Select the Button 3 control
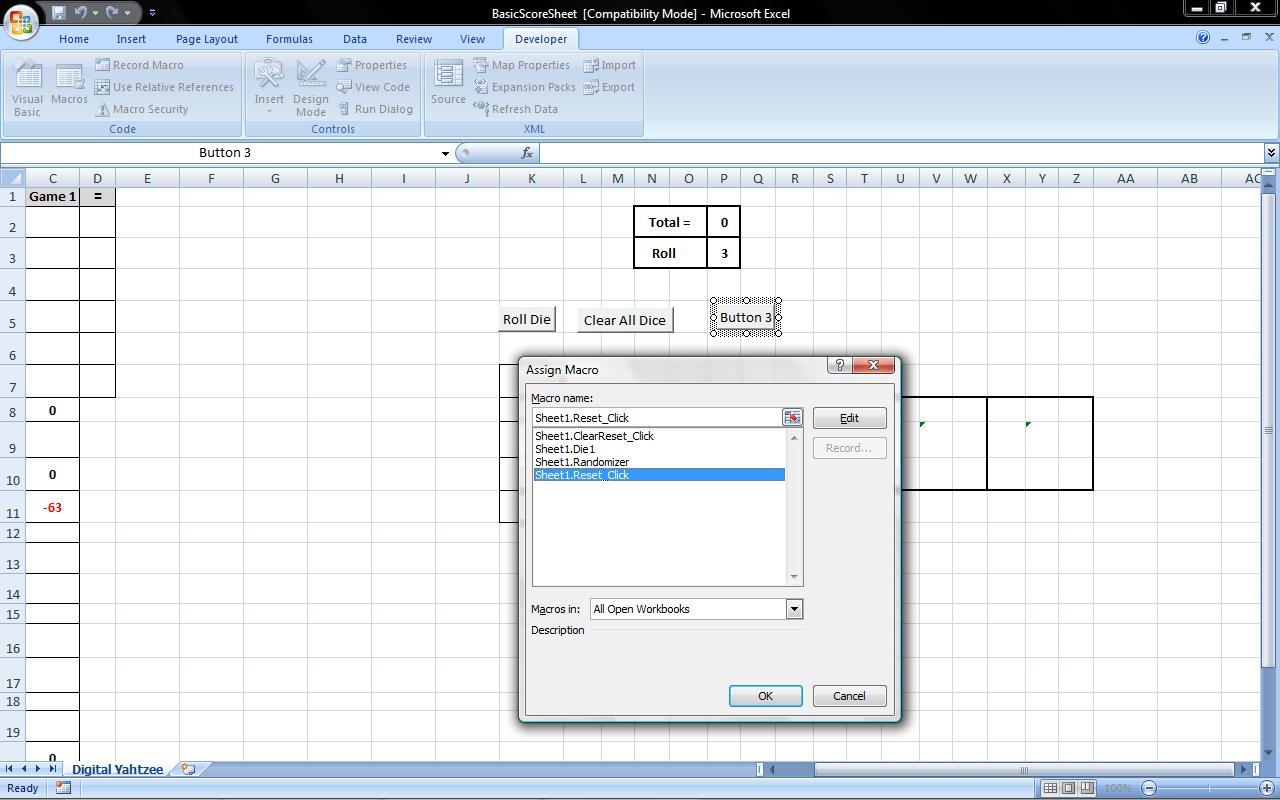Image resolution: width=1280 pixels, height=800 pixels. (x=746, y=317)
